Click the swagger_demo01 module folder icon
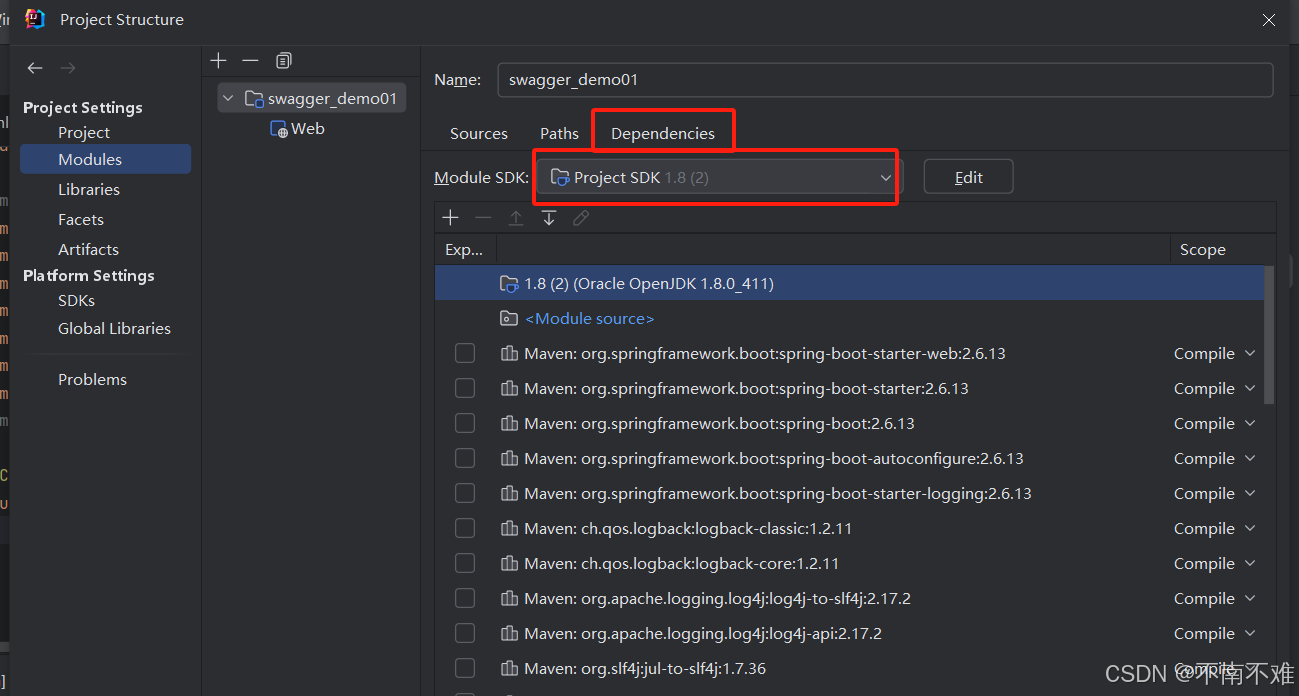The width and height of the screenshot is (1299, 696). [x=254, y=98]
